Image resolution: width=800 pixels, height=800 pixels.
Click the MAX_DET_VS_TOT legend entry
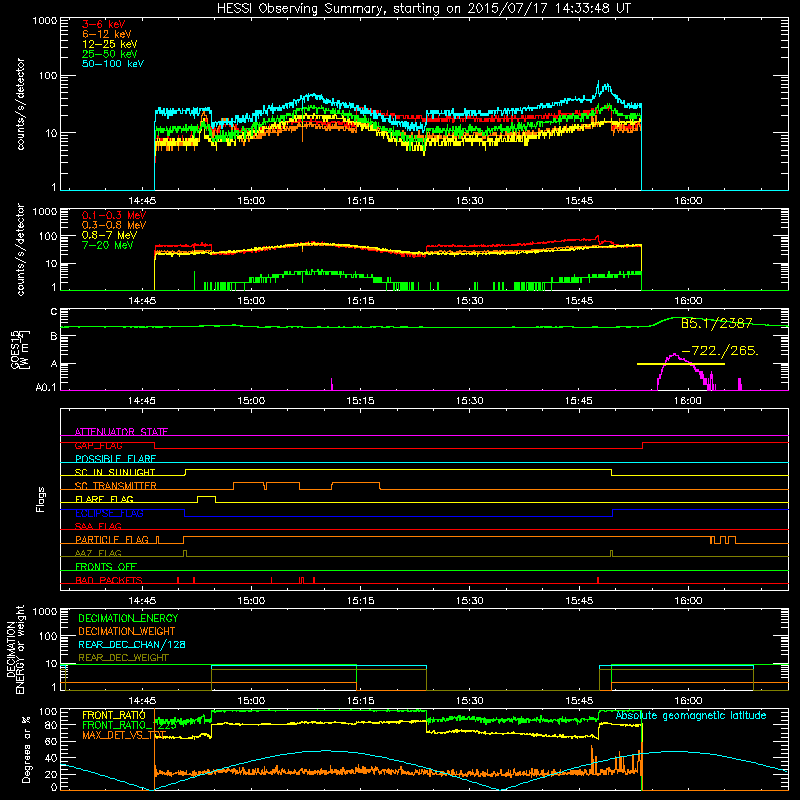[x=124, y=735]
